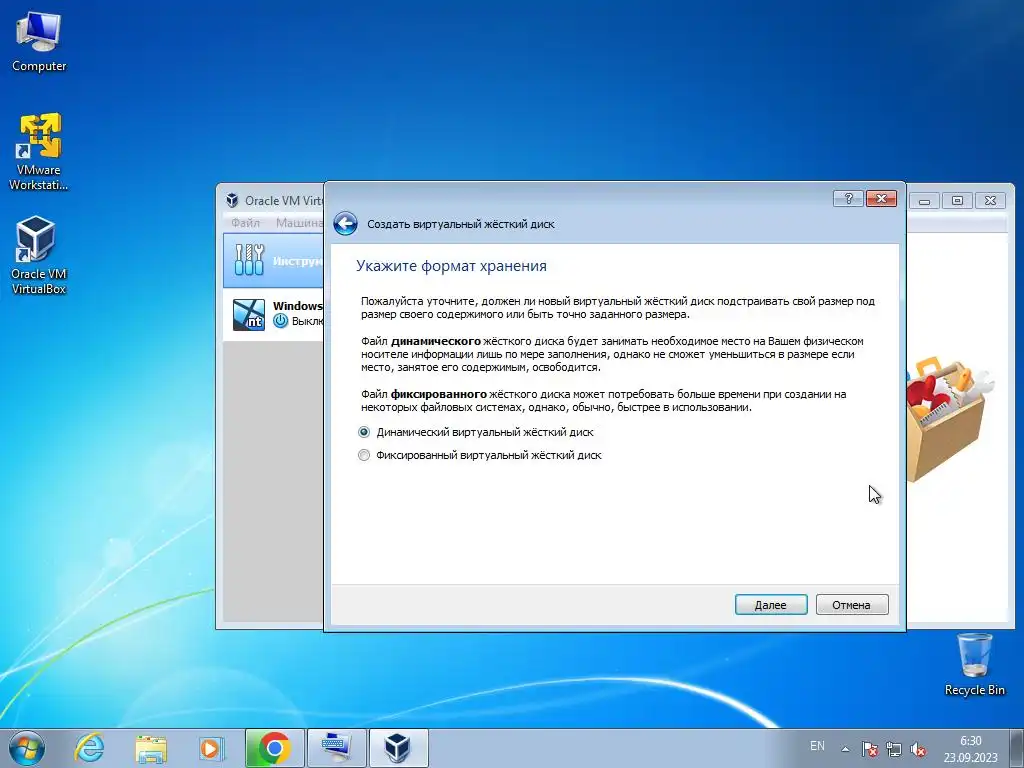This screenshot has width=1024, height=768.
Task: Open the dialog's help question mark button
Action: coord(848,199)
